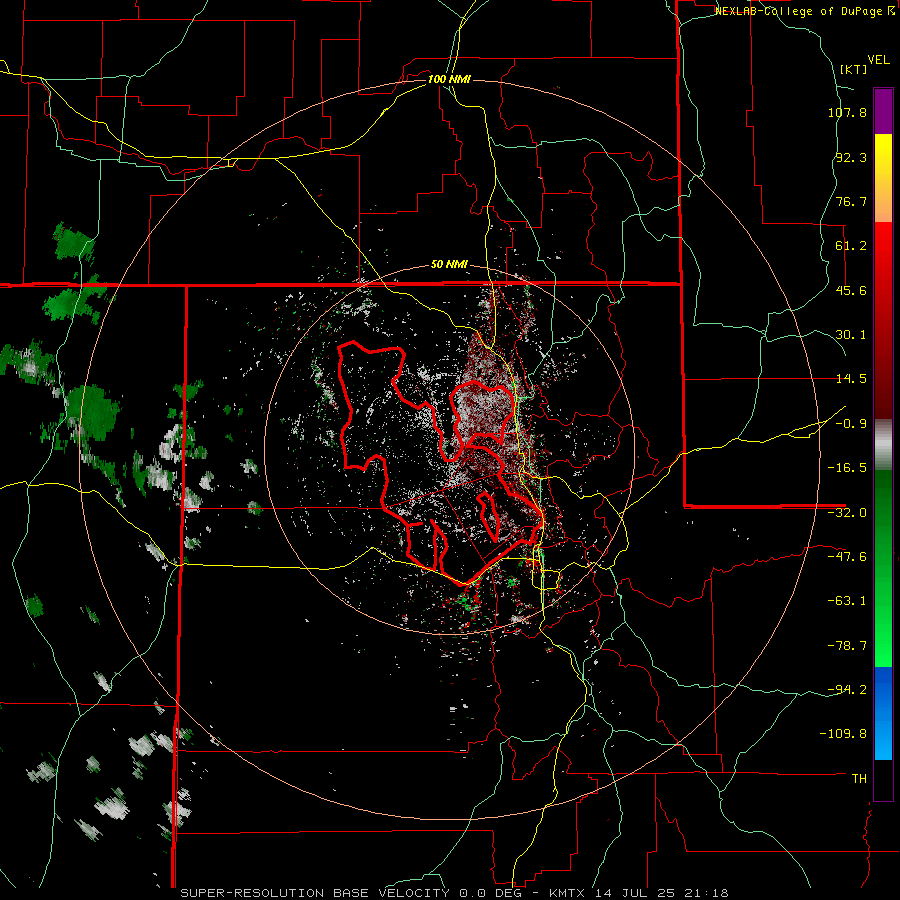
Task: Click the -32.0 velocity scale value
Action: click(847, 513)
